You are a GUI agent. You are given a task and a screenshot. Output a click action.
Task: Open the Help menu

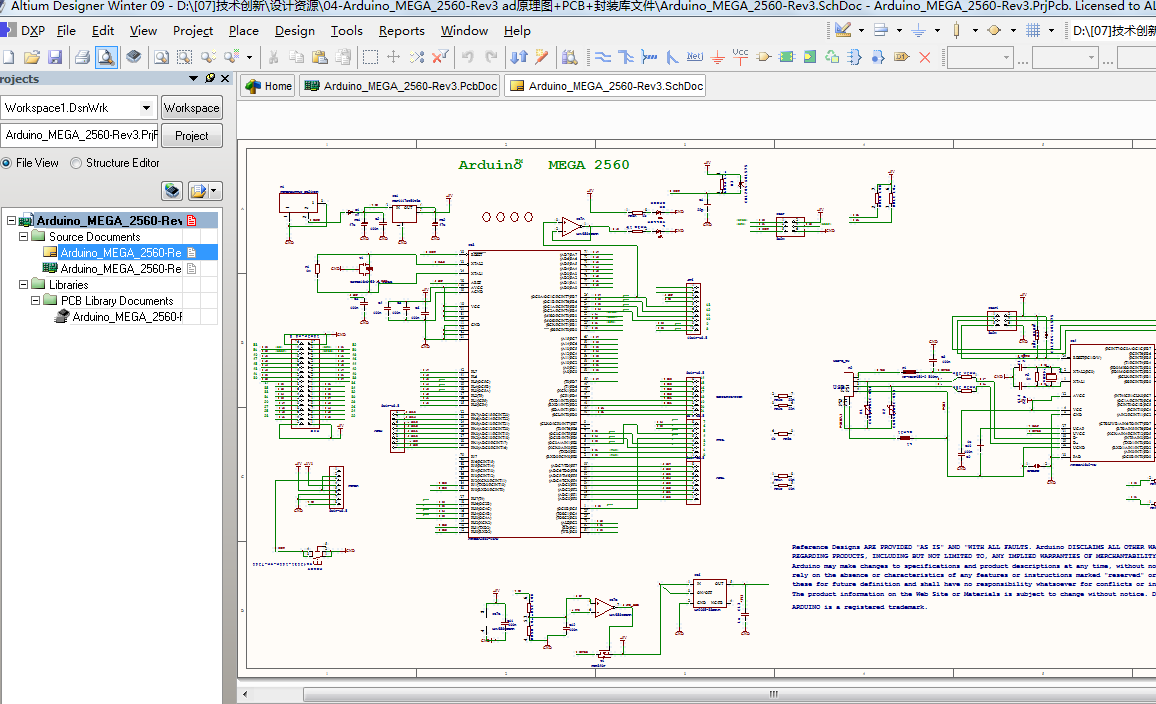517,31
